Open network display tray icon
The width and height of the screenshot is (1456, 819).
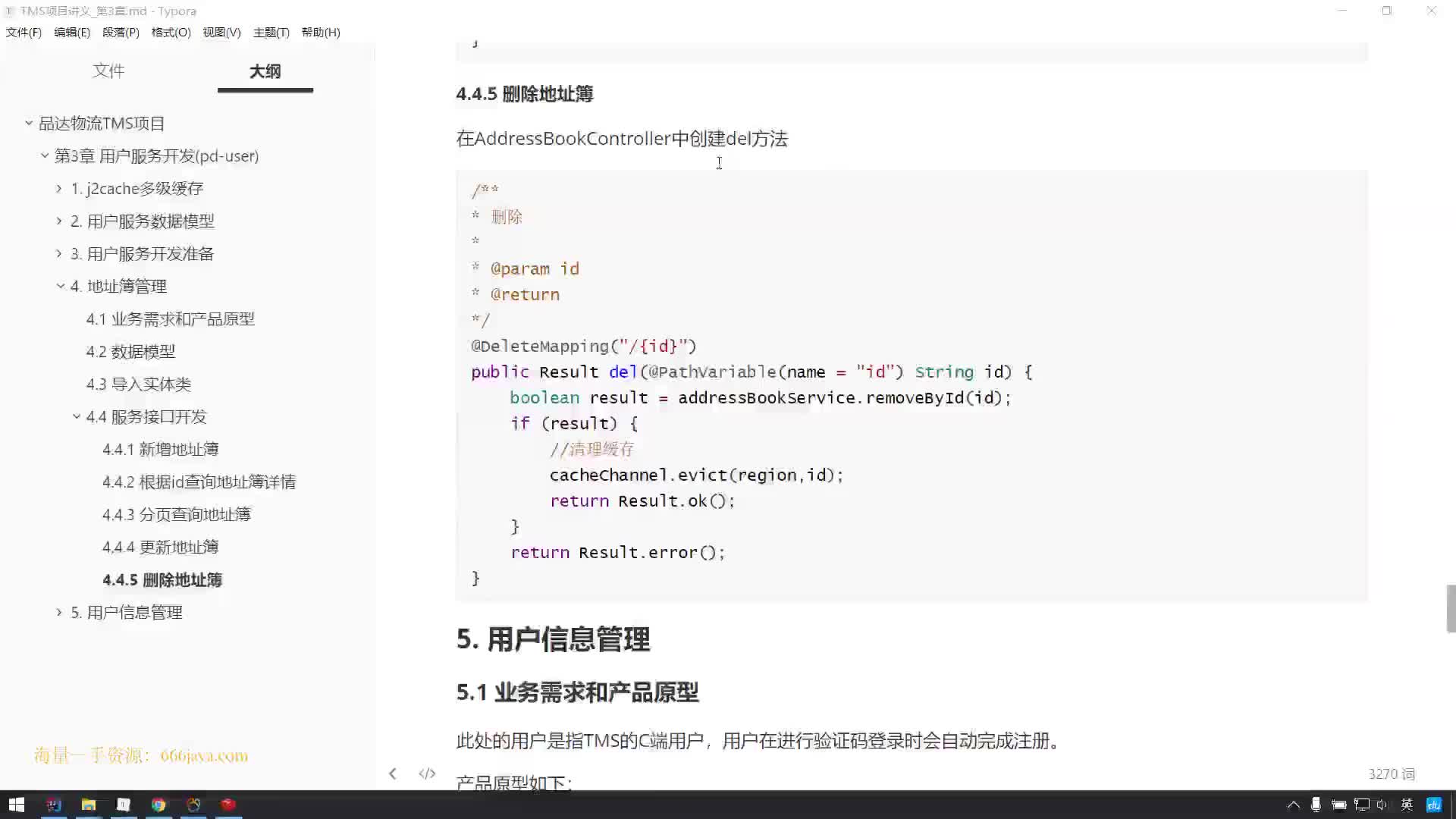(1362, 805)
